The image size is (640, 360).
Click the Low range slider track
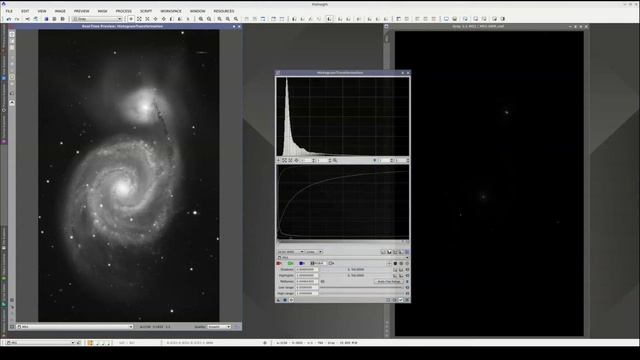coord(362,287)
